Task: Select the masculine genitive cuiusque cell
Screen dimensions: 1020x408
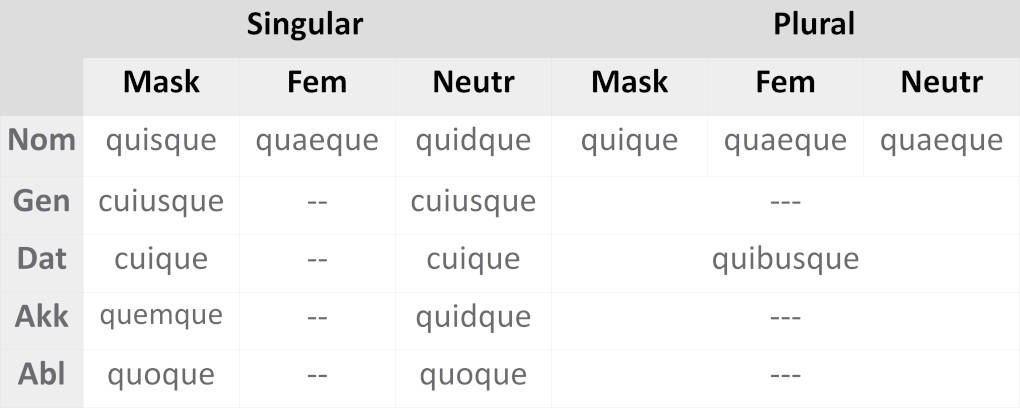Action: [x=161, y=201]
